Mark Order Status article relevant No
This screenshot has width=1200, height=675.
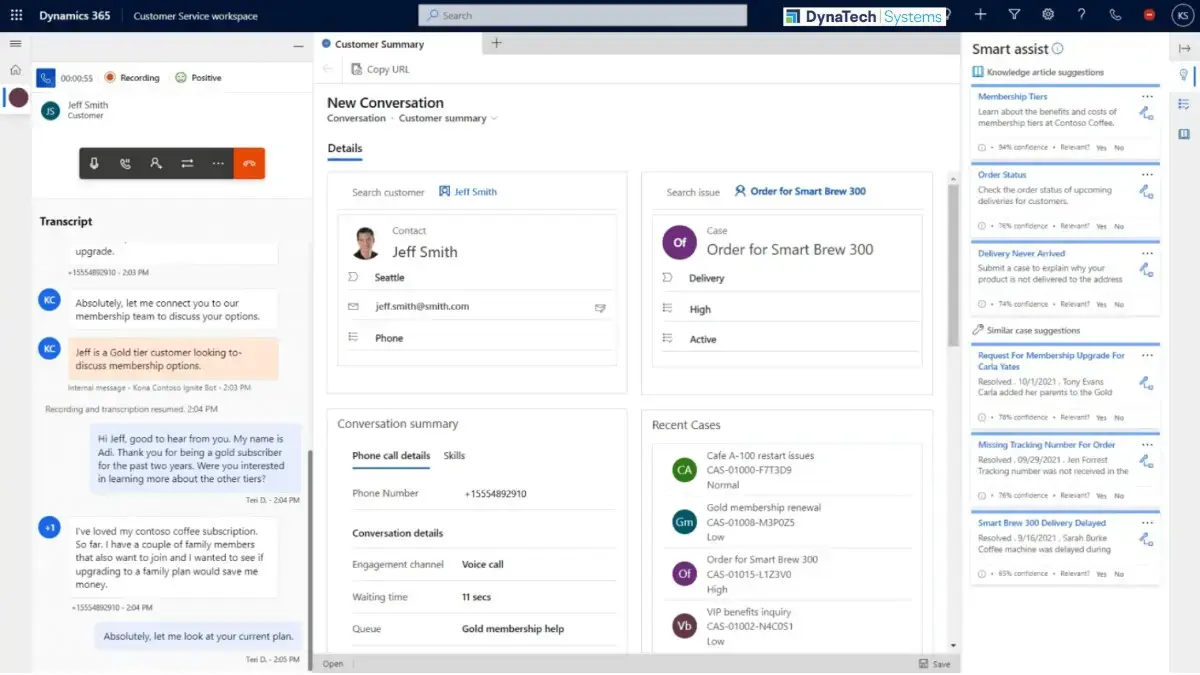point(1119,226)
